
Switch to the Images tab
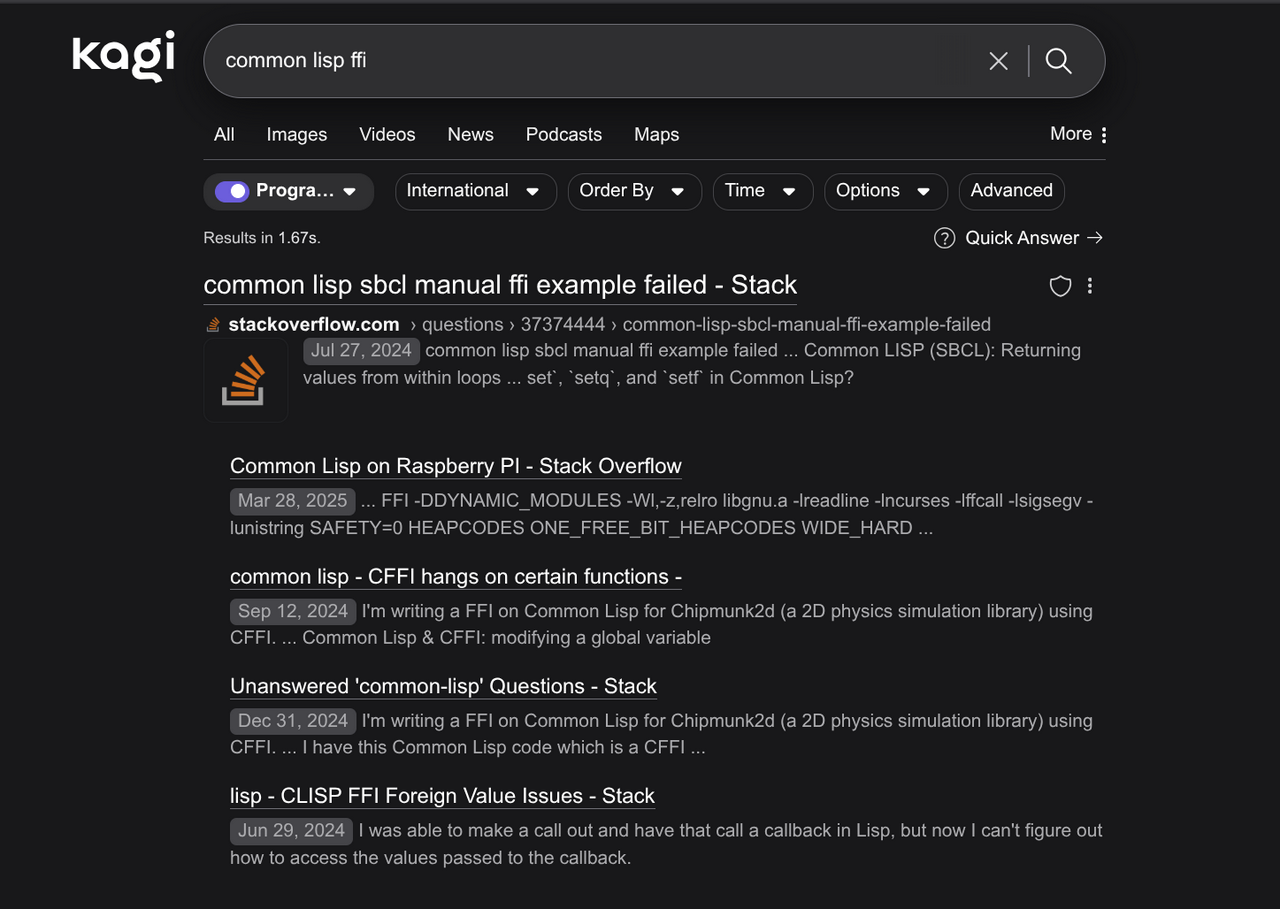(x=297, y=135)
